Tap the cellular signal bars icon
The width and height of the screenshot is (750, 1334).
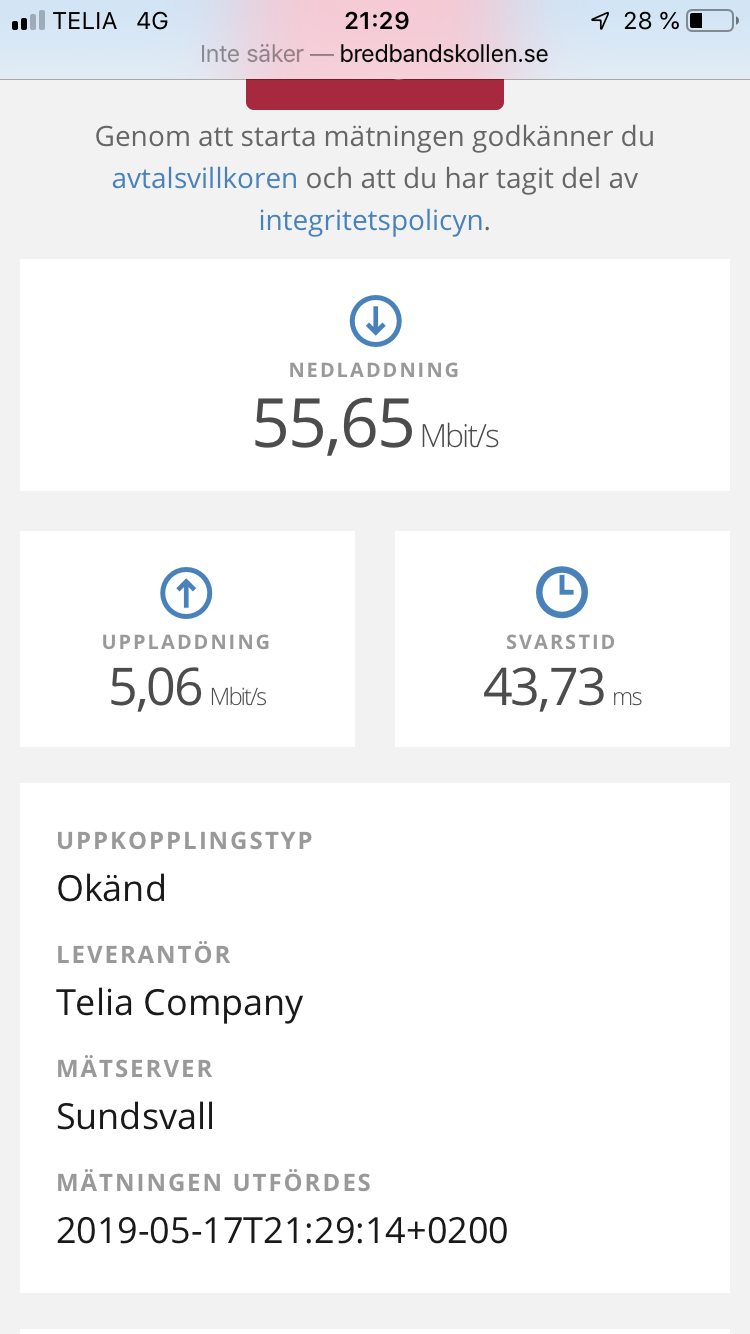pyautogui.click(x=28, y=21)
